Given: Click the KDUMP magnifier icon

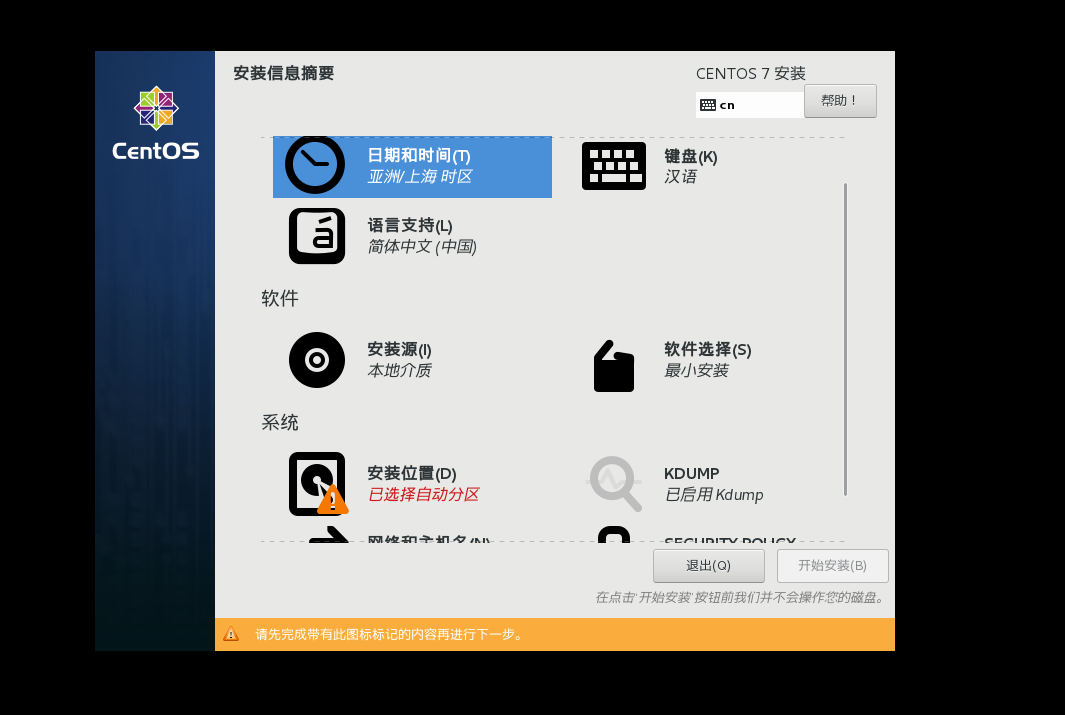Looking at the screenshot, I should coord(613,483).
